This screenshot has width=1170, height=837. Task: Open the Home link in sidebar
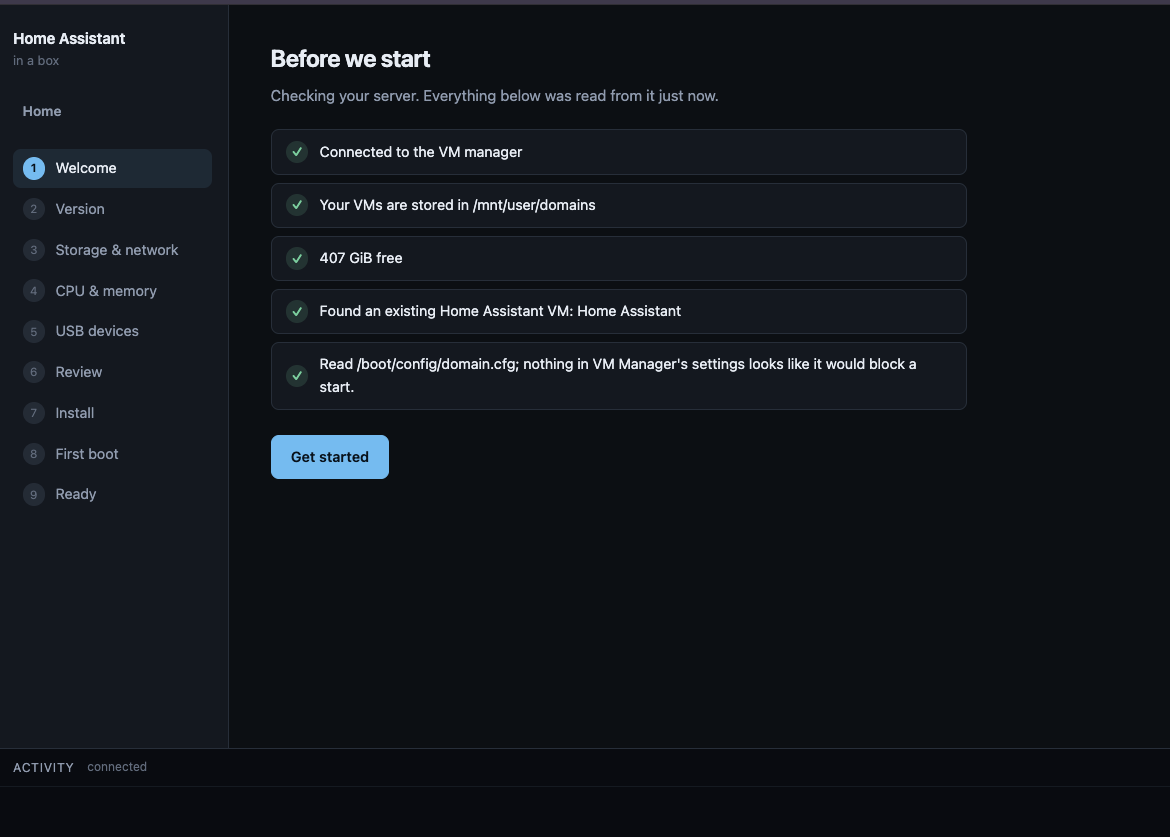click(42, 111)
